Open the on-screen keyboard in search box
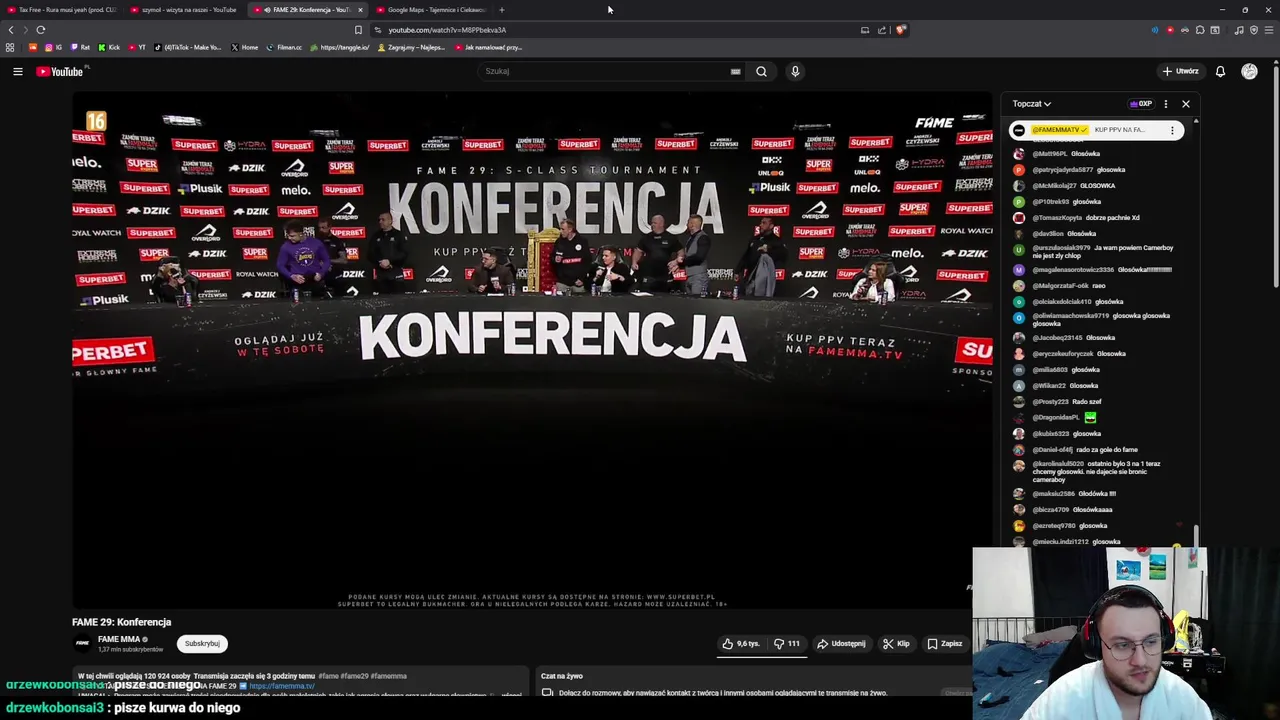This screenshot has width=1280, height=720. point(735,71)
